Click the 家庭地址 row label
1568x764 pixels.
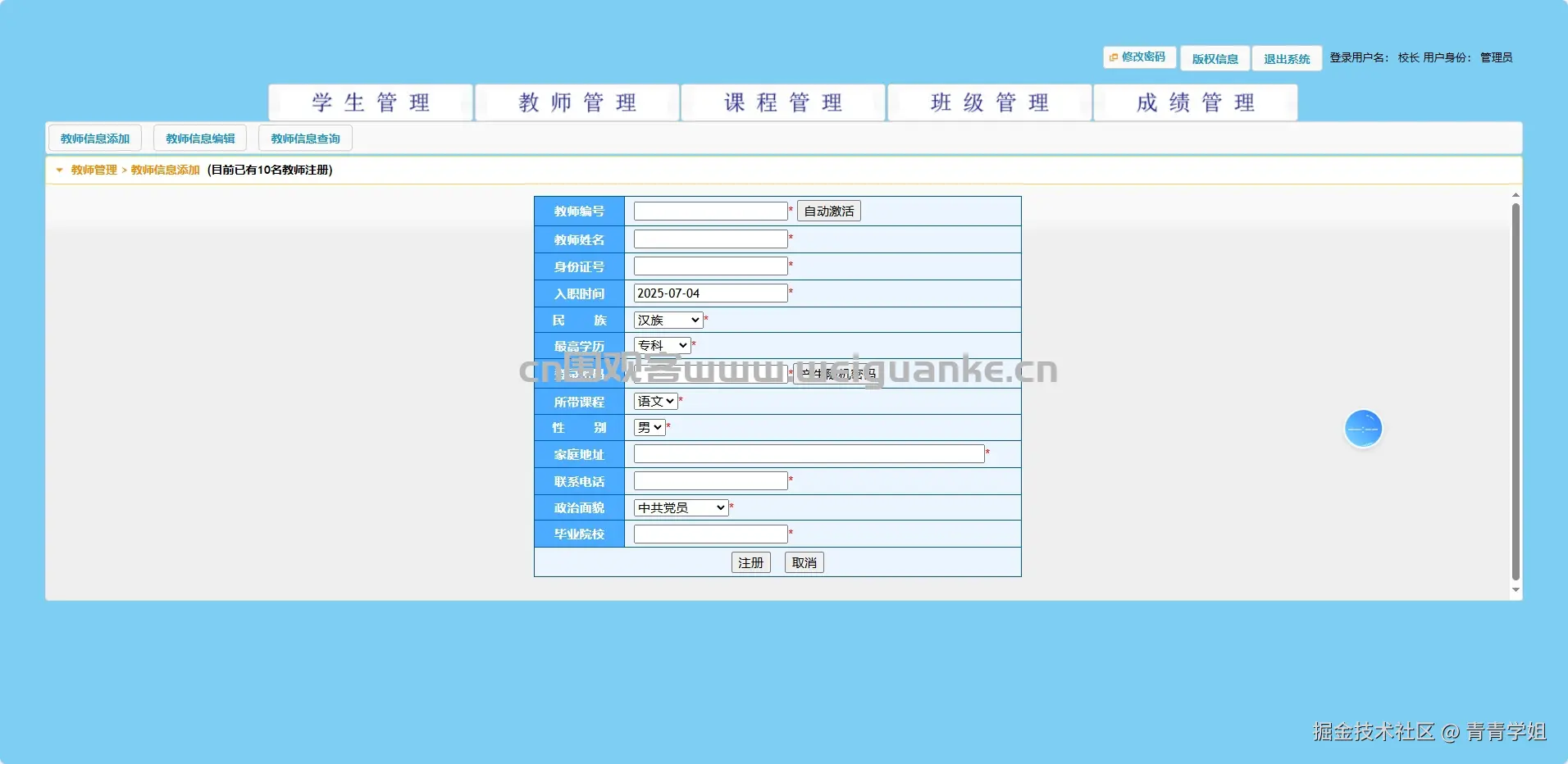579,454
